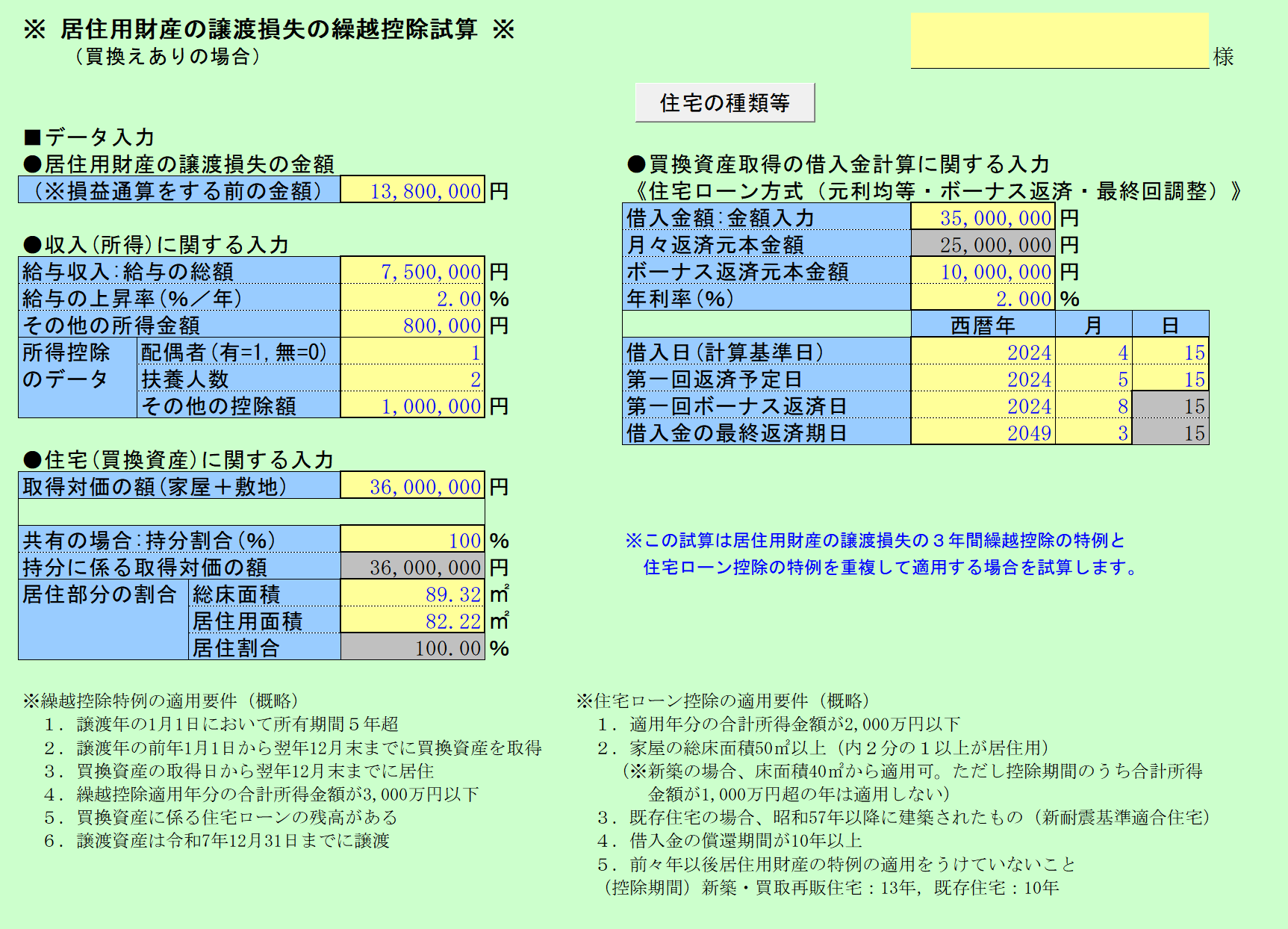Select the 譲渡損失の金額 13,800,000 field

click(x=412, y=190)
